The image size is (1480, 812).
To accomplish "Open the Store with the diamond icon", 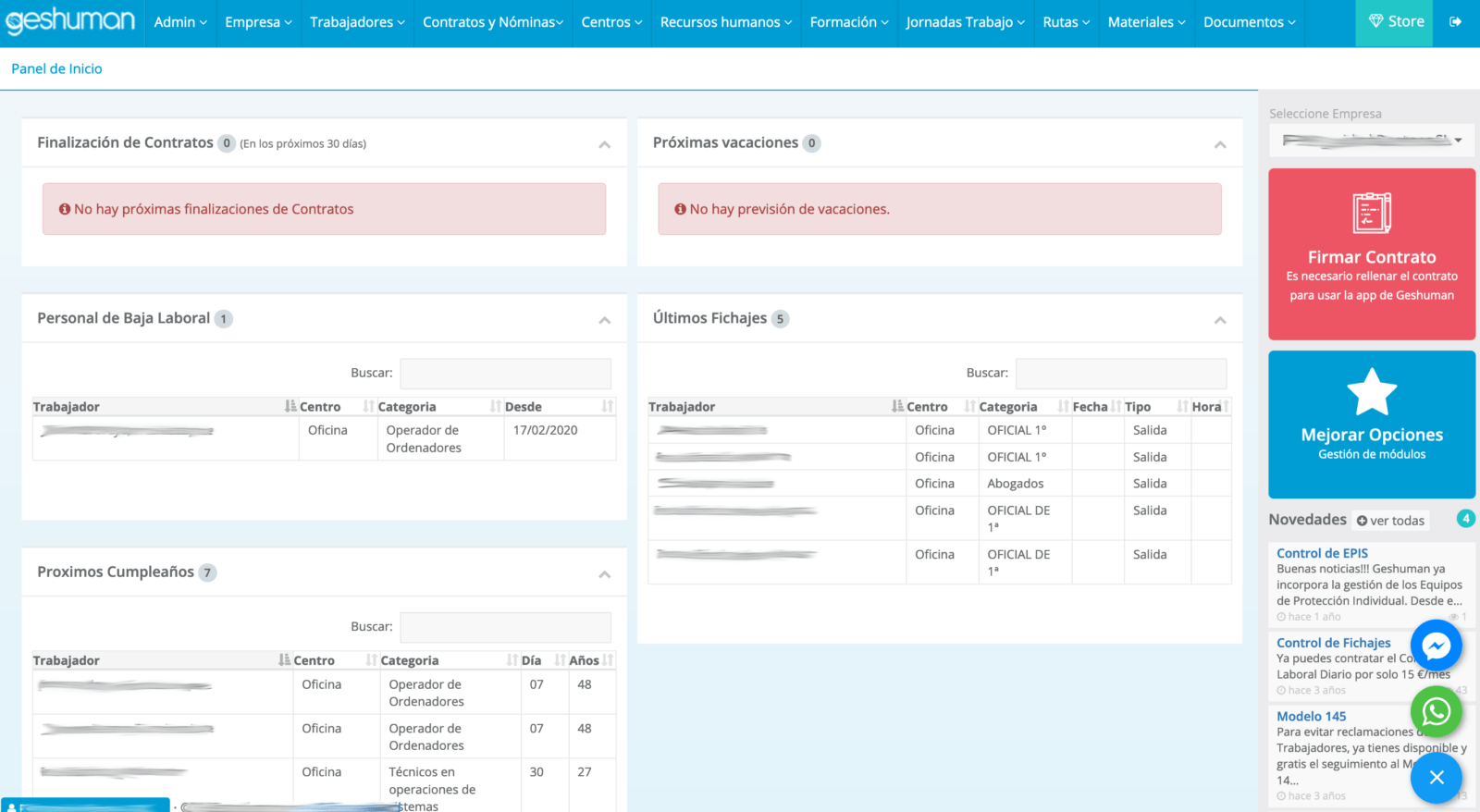I will pos(1395,22).
